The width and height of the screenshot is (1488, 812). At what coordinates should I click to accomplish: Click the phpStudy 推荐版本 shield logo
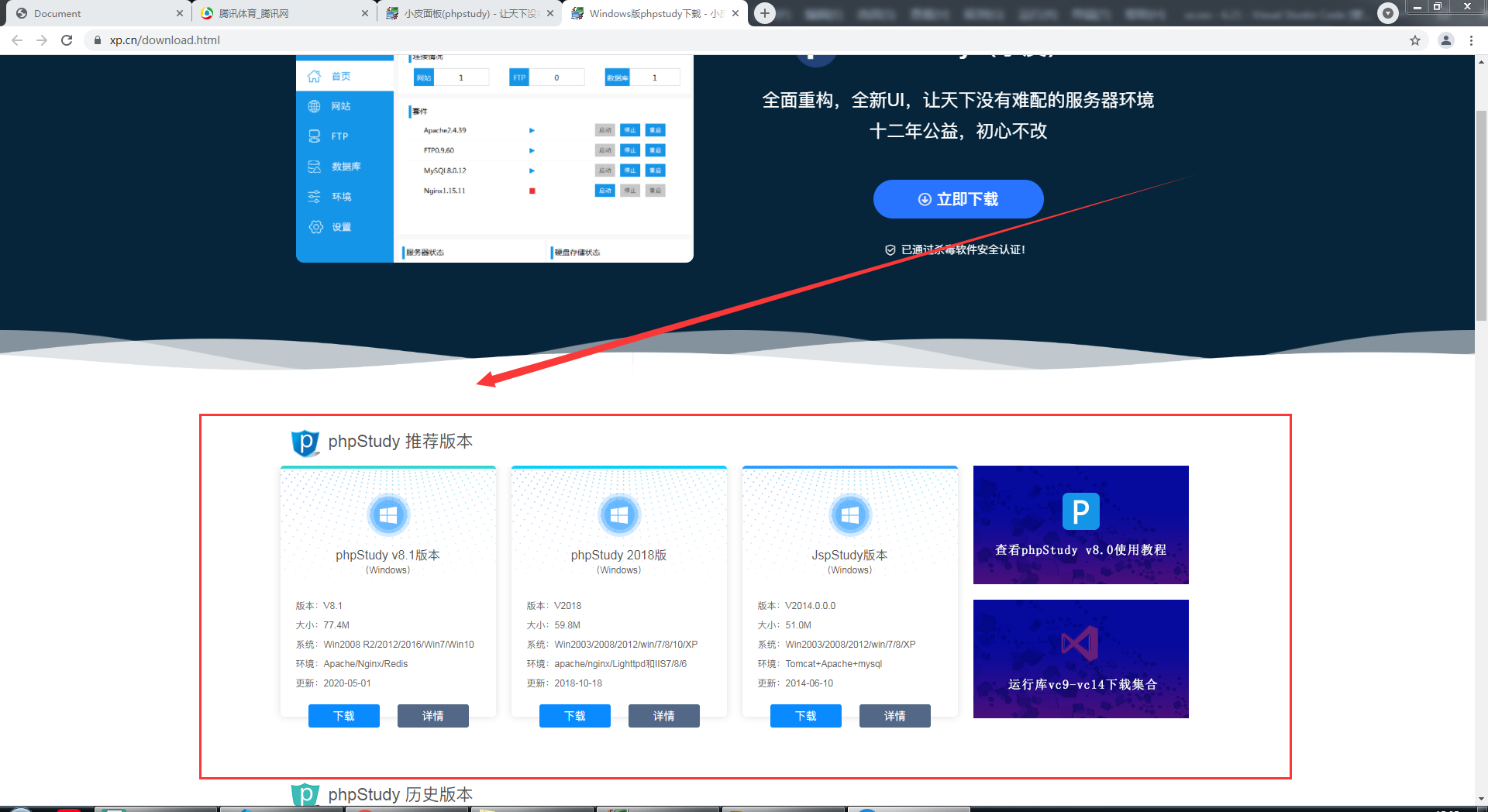tap(305, 442)
